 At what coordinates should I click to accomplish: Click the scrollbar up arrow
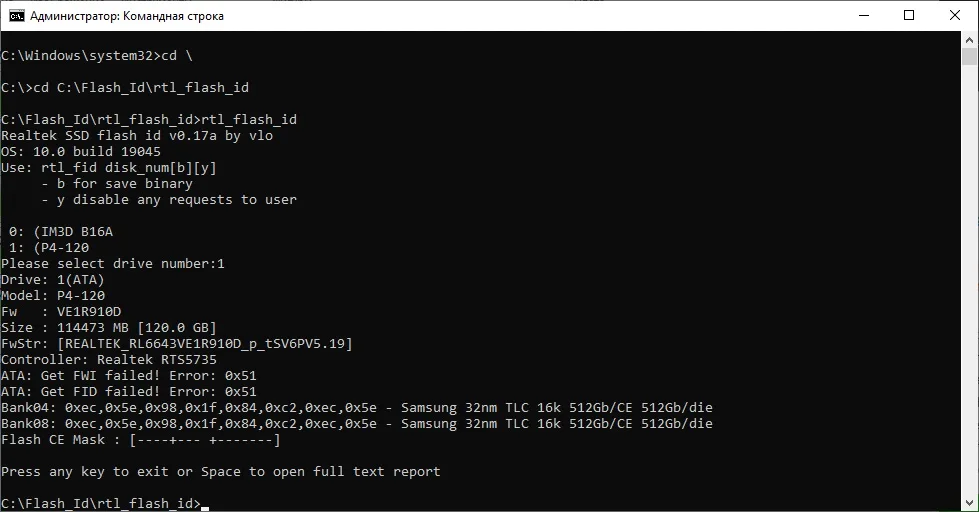click(969, 39)
